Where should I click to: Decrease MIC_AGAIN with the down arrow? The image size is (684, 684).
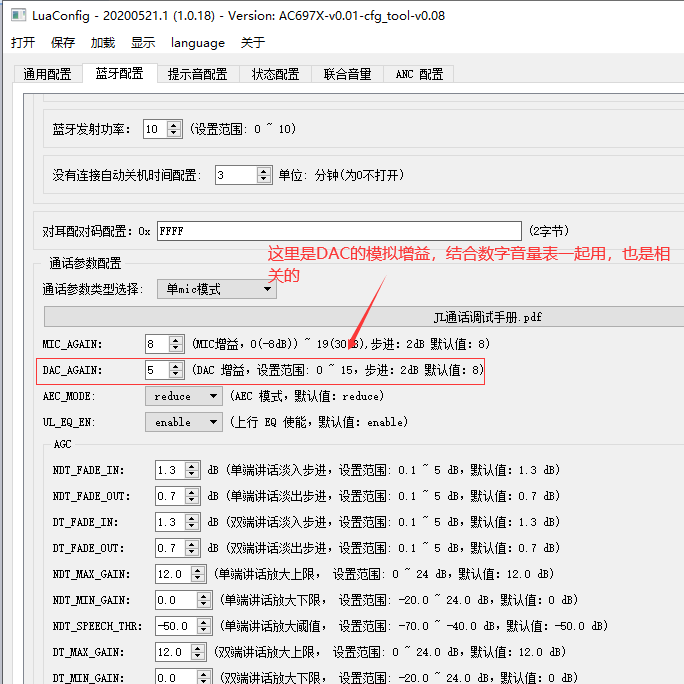(x=175, y=348)
